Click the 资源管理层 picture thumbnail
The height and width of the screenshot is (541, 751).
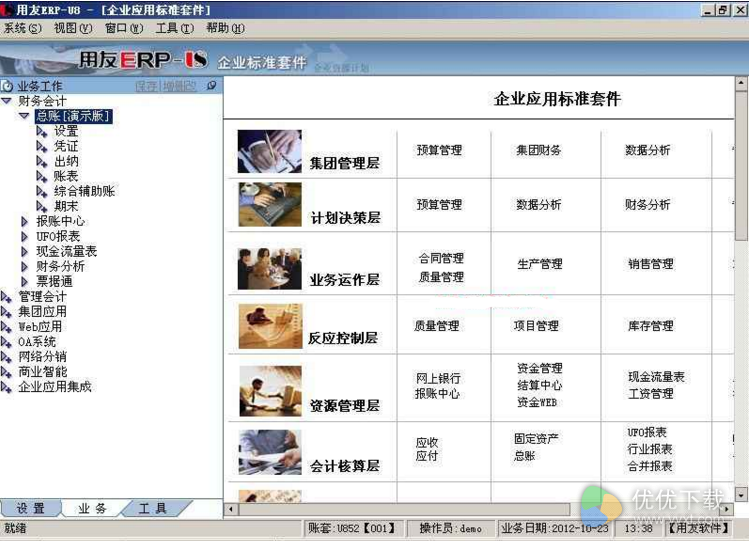point(270,391)
